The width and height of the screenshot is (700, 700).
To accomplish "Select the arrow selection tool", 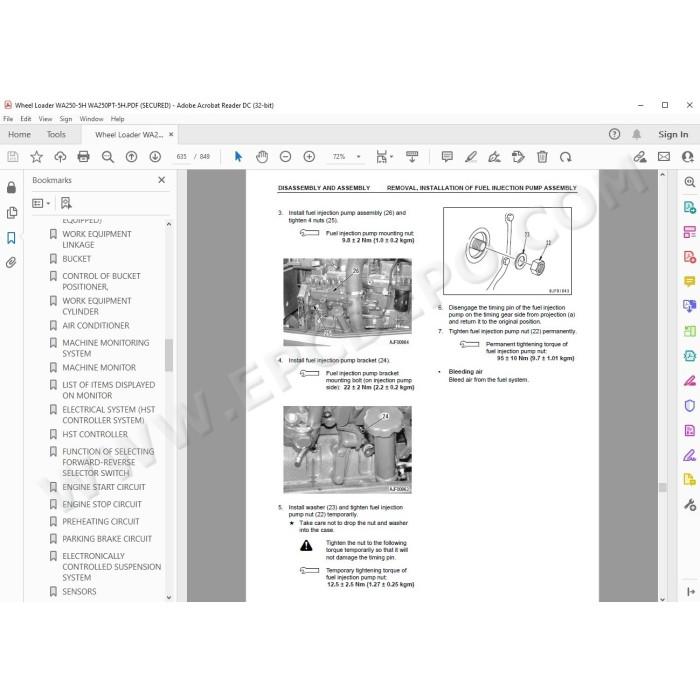I will coord(238,157).
